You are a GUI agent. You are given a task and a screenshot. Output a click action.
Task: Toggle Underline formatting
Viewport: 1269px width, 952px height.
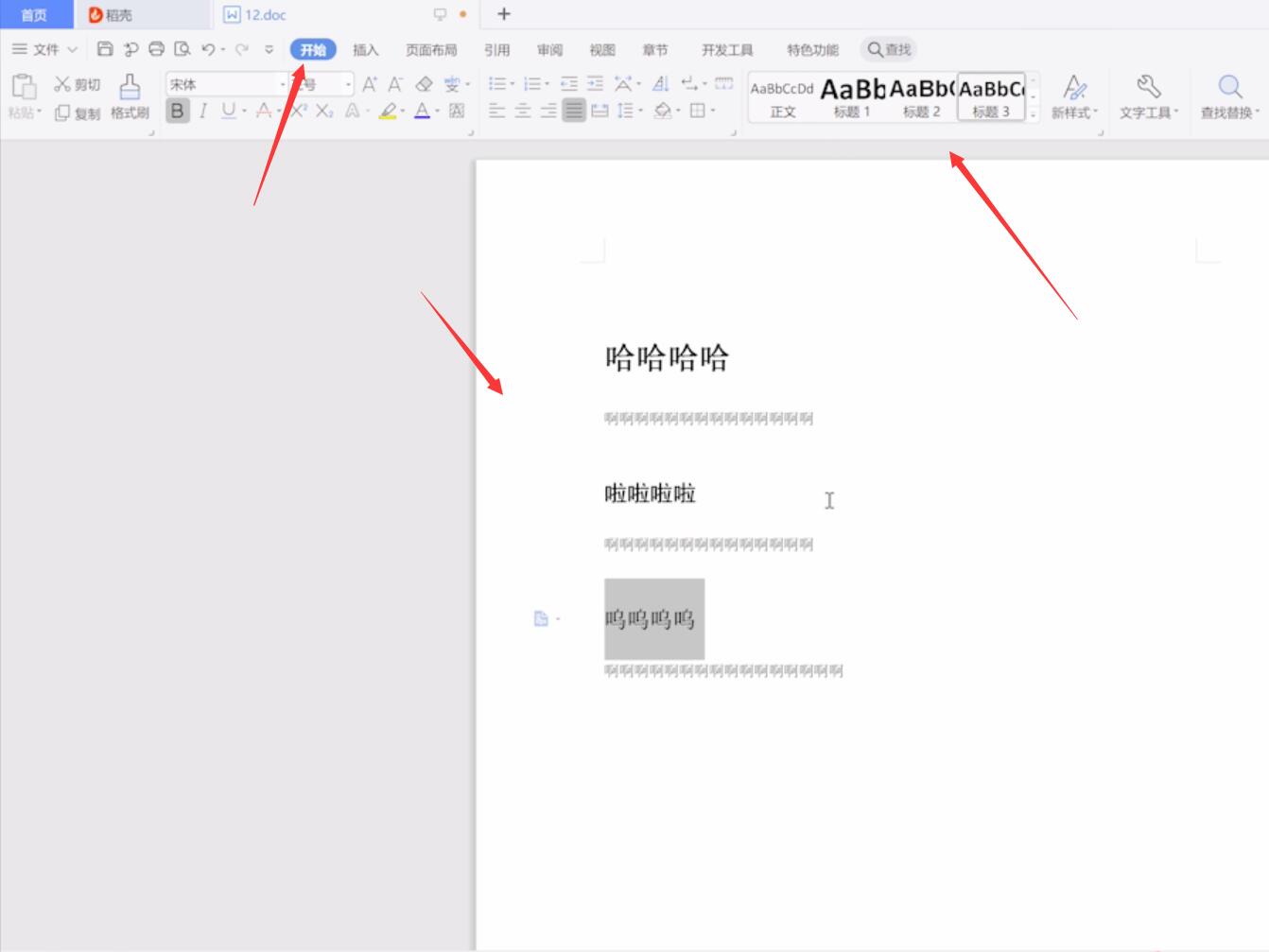pos(228,111)
